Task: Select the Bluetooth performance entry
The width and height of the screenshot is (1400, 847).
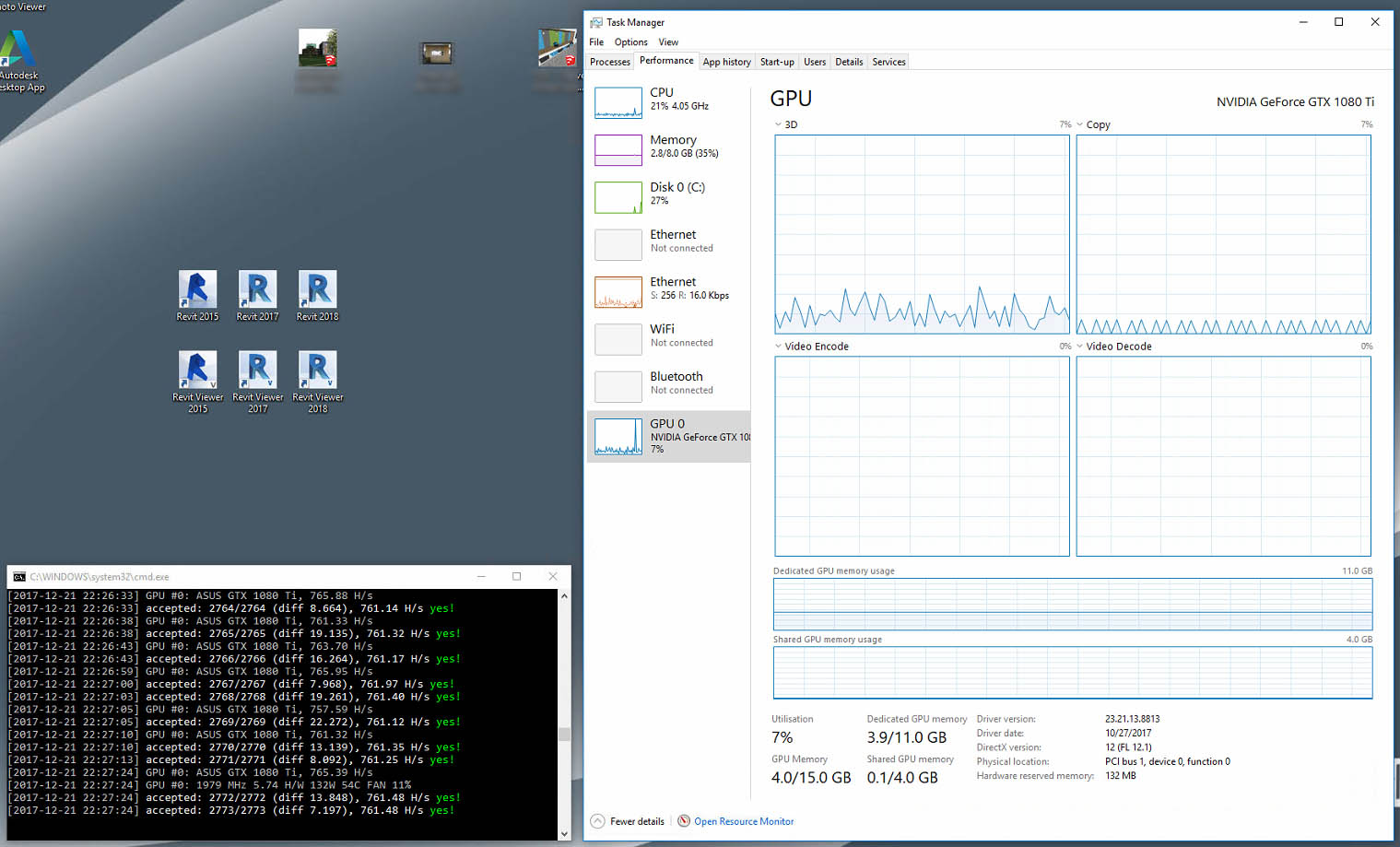Action: (x=668, y=386)
